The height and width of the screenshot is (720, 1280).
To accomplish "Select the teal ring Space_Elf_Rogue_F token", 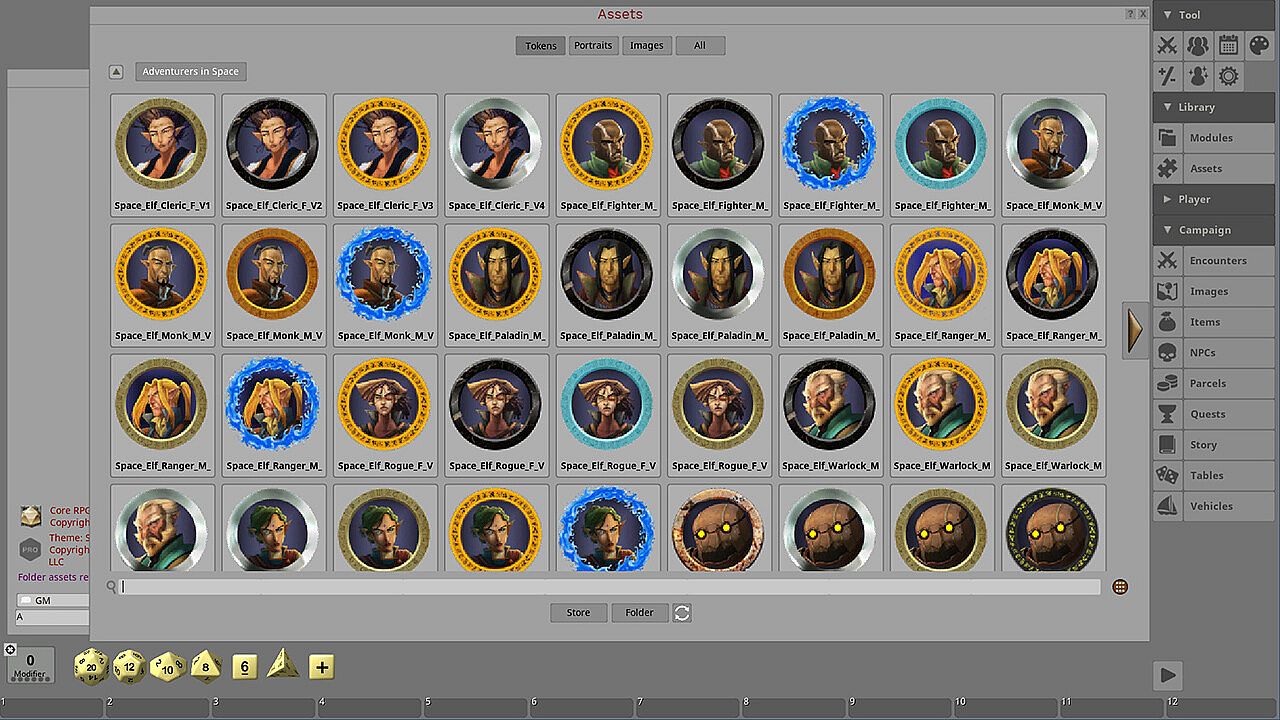I will (x=608, y=415).
